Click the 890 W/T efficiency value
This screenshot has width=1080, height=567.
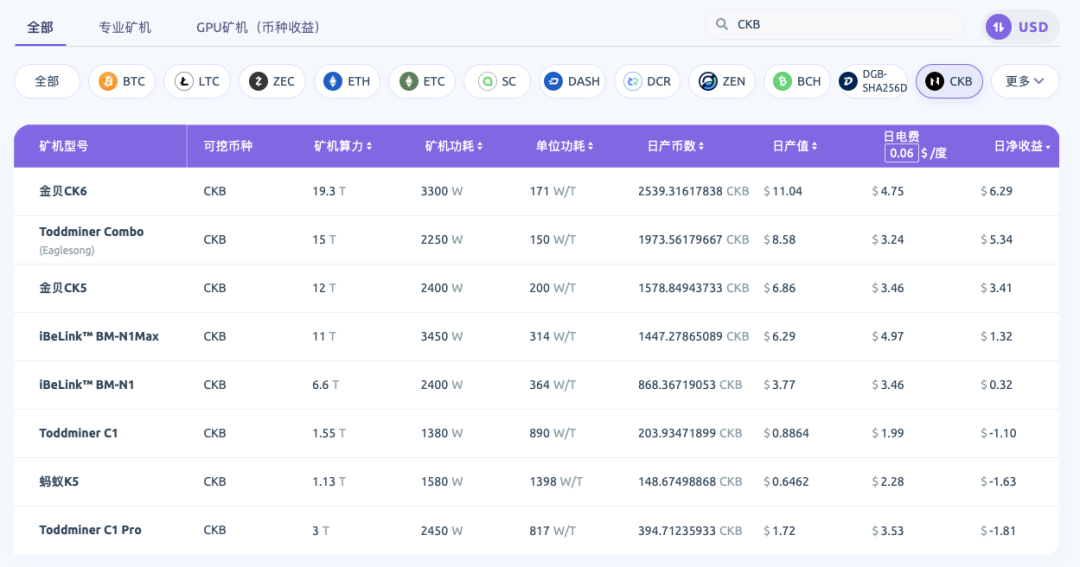pyautogui.click(x=552, y=433)
